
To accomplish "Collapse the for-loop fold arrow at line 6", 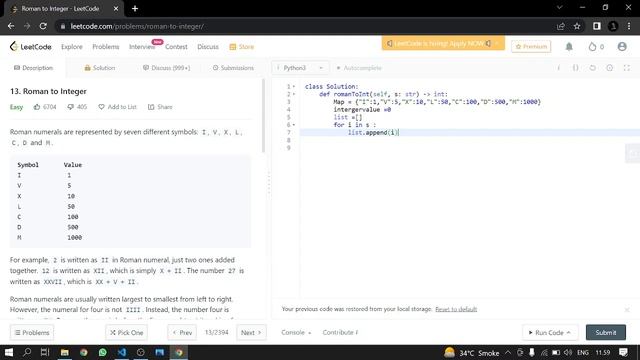I will click(294, 125).
